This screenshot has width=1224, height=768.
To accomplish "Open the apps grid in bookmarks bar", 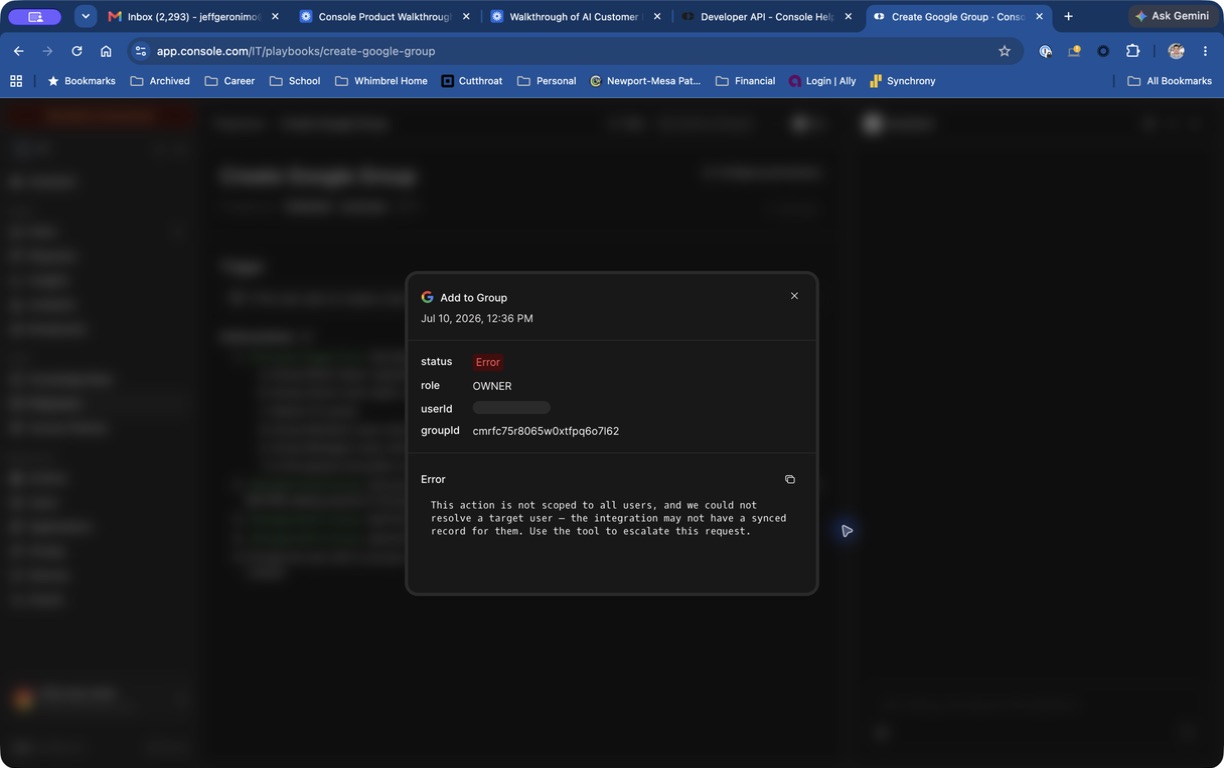I will pos(16,81).
